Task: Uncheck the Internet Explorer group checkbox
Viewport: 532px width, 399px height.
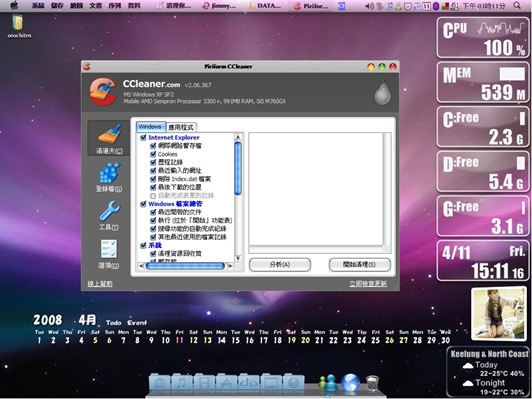Action: tap(143, 138)
